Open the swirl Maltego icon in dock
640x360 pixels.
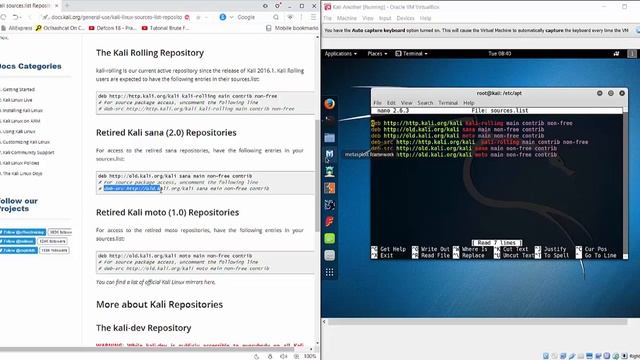[x=329, y=204]
